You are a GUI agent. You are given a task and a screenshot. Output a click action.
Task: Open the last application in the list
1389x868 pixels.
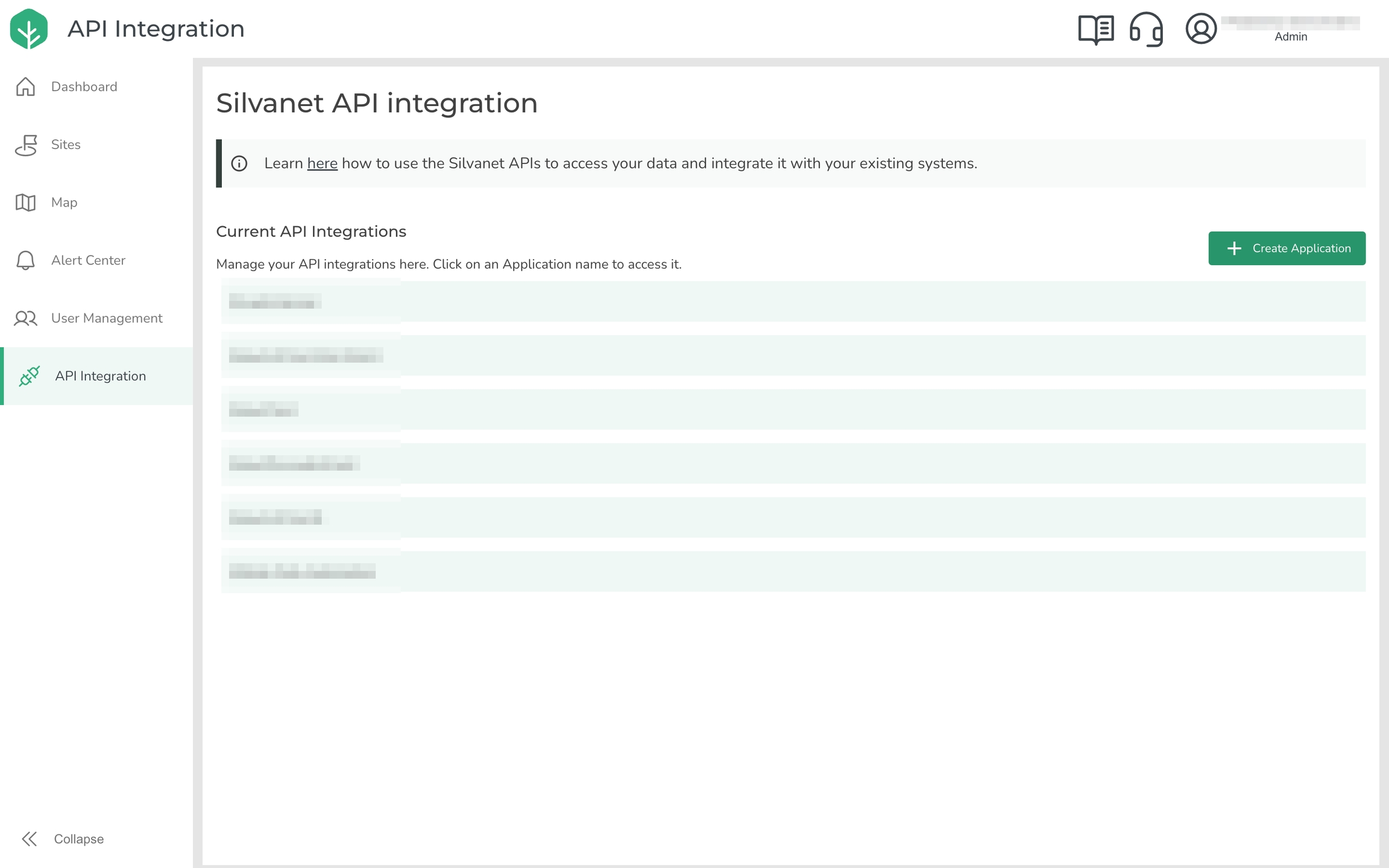click(x=302, y=571)
